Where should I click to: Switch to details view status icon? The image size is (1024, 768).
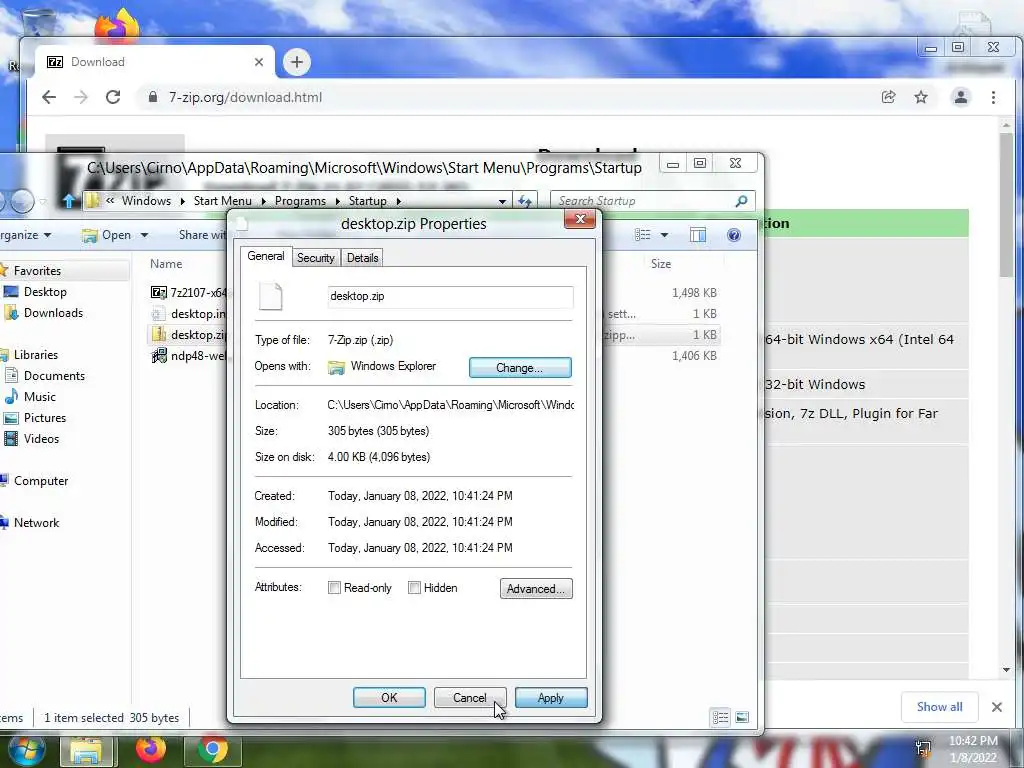click(x=720, y=718)
